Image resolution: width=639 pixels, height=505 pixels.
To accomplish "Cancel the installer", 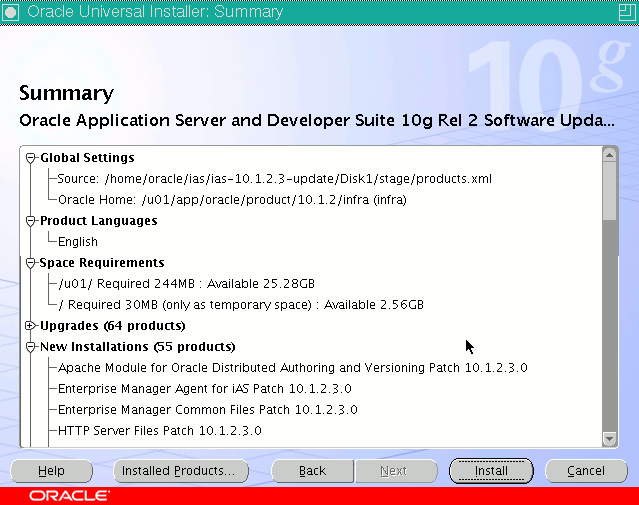I will (586, 471).
